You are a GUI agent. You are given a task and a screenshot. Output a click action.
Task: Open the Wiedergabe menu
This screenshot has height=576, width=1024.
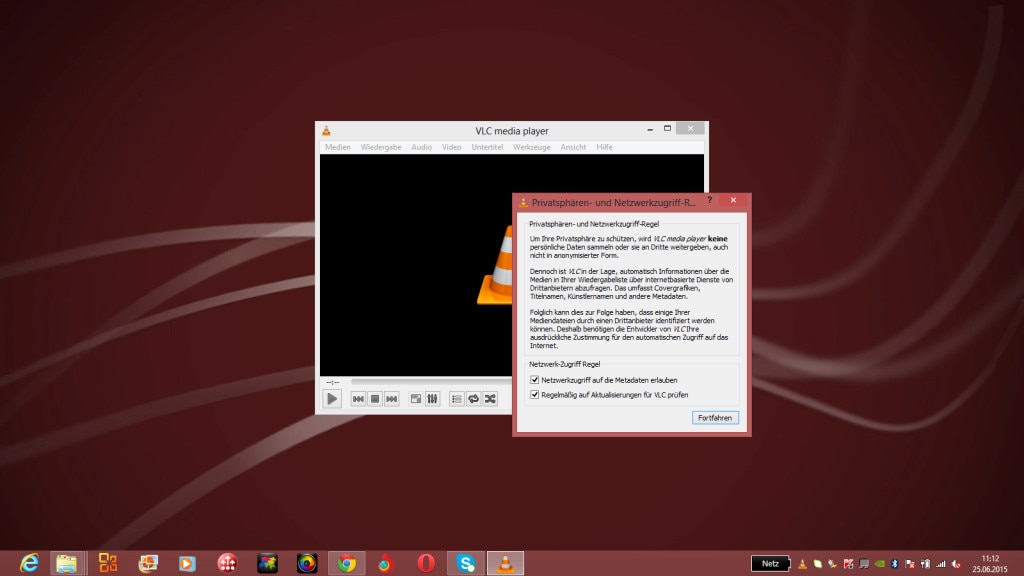point(381,147)
